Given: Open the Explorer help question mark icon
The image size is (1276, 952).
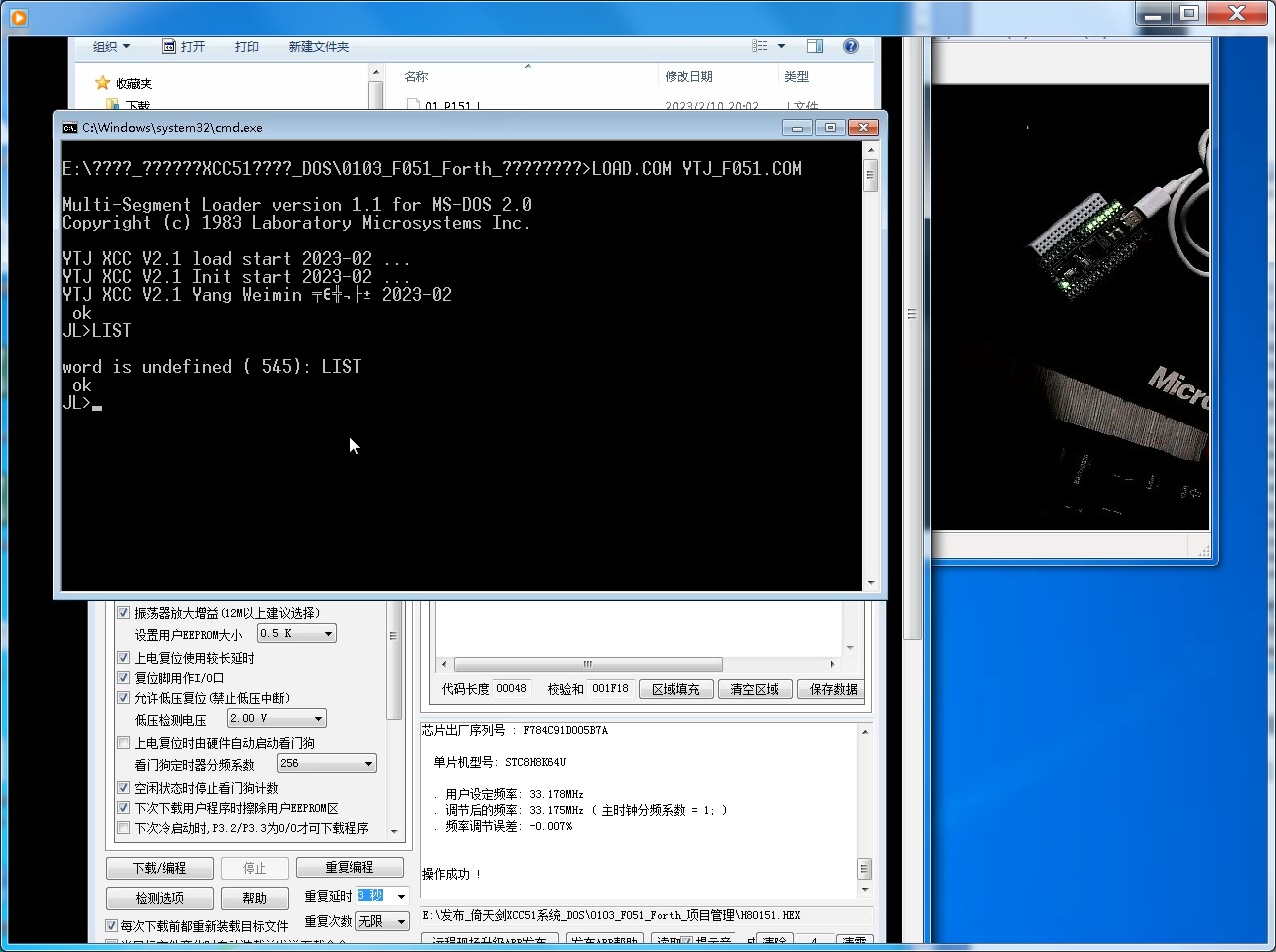Looking at the screenshot, I should coord(851,46).
